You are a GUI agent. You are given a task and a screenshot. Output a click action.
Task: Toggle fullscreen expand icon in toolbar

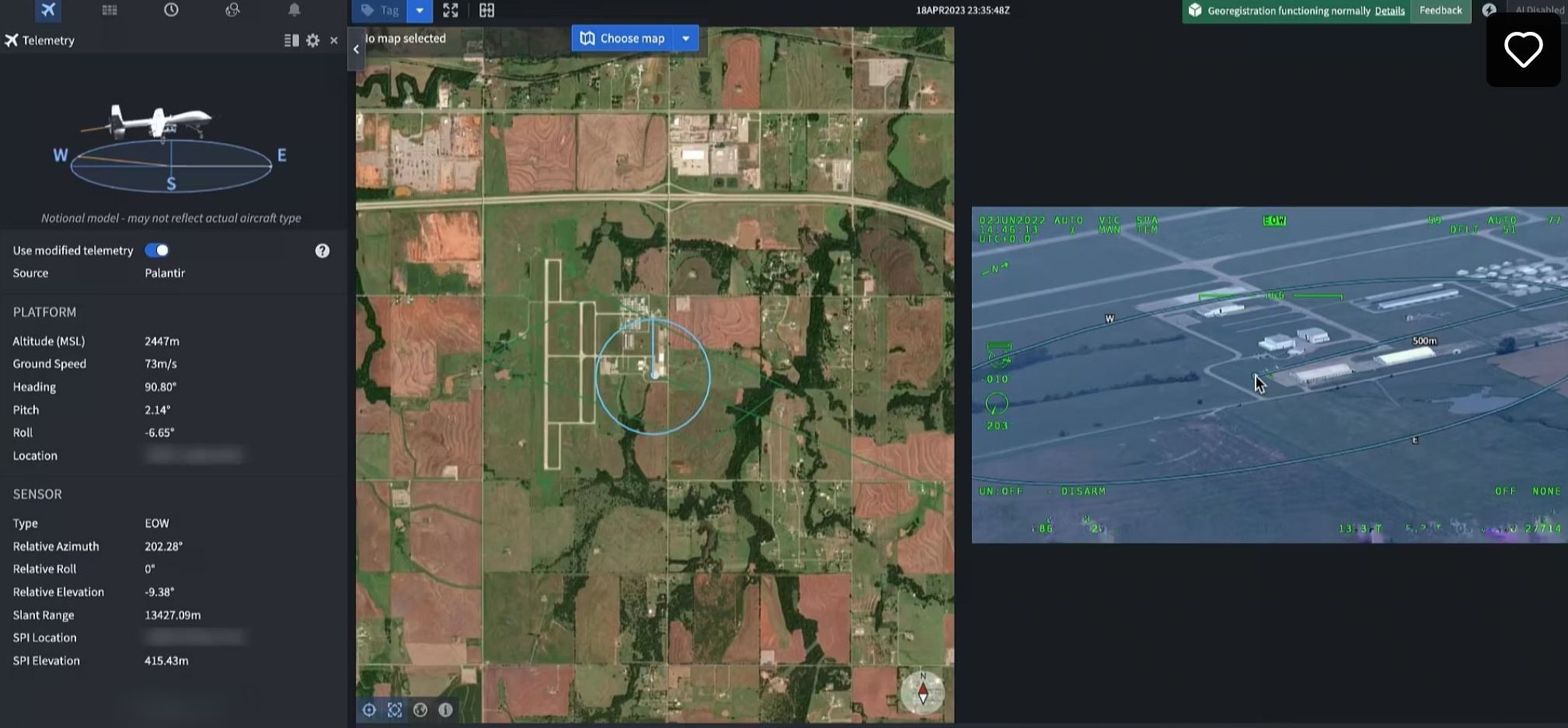click(x=451, y=11)
